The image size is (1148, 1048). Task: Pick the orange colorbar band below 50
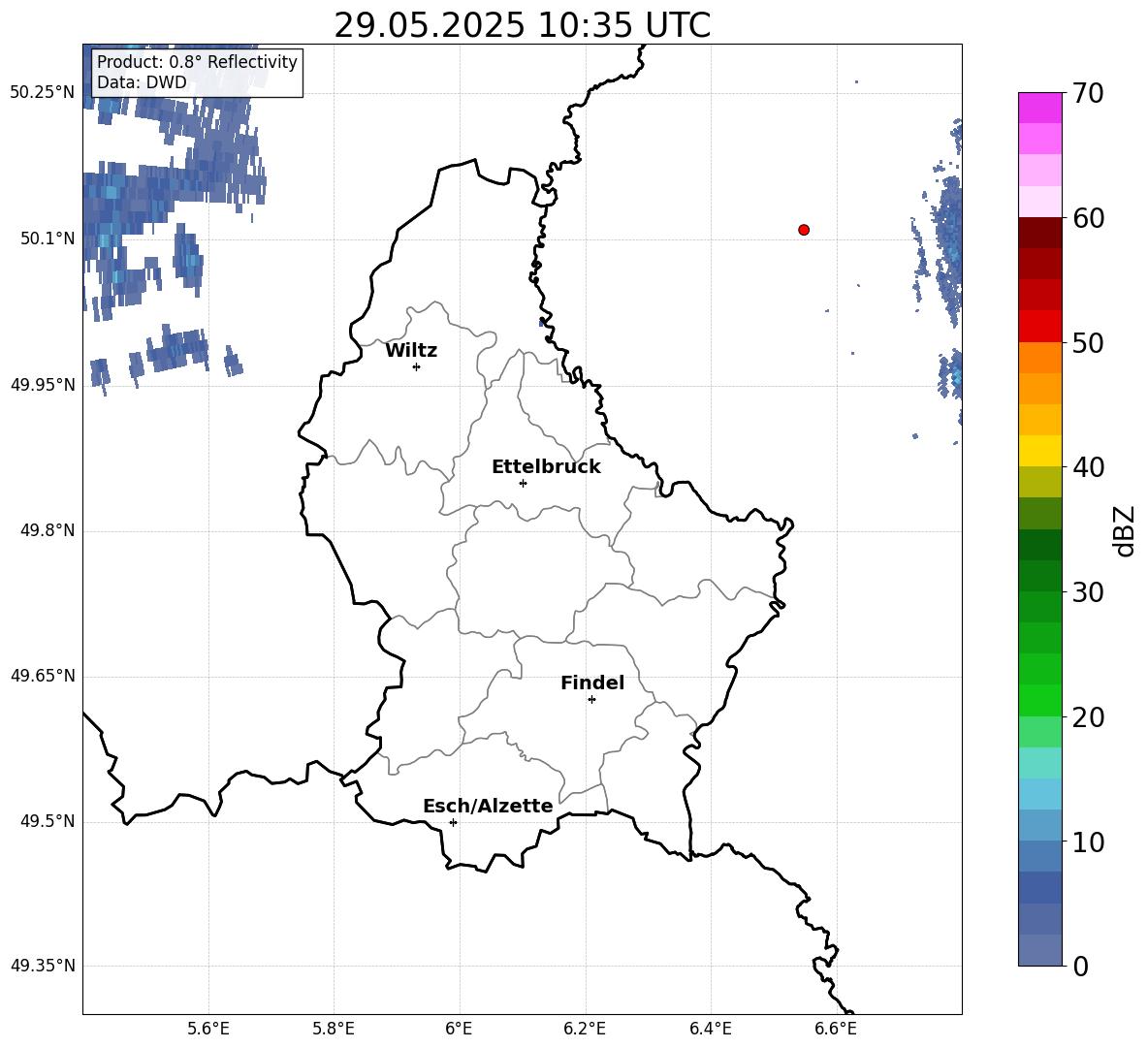pyautogui.click(x=1040, y=358)
